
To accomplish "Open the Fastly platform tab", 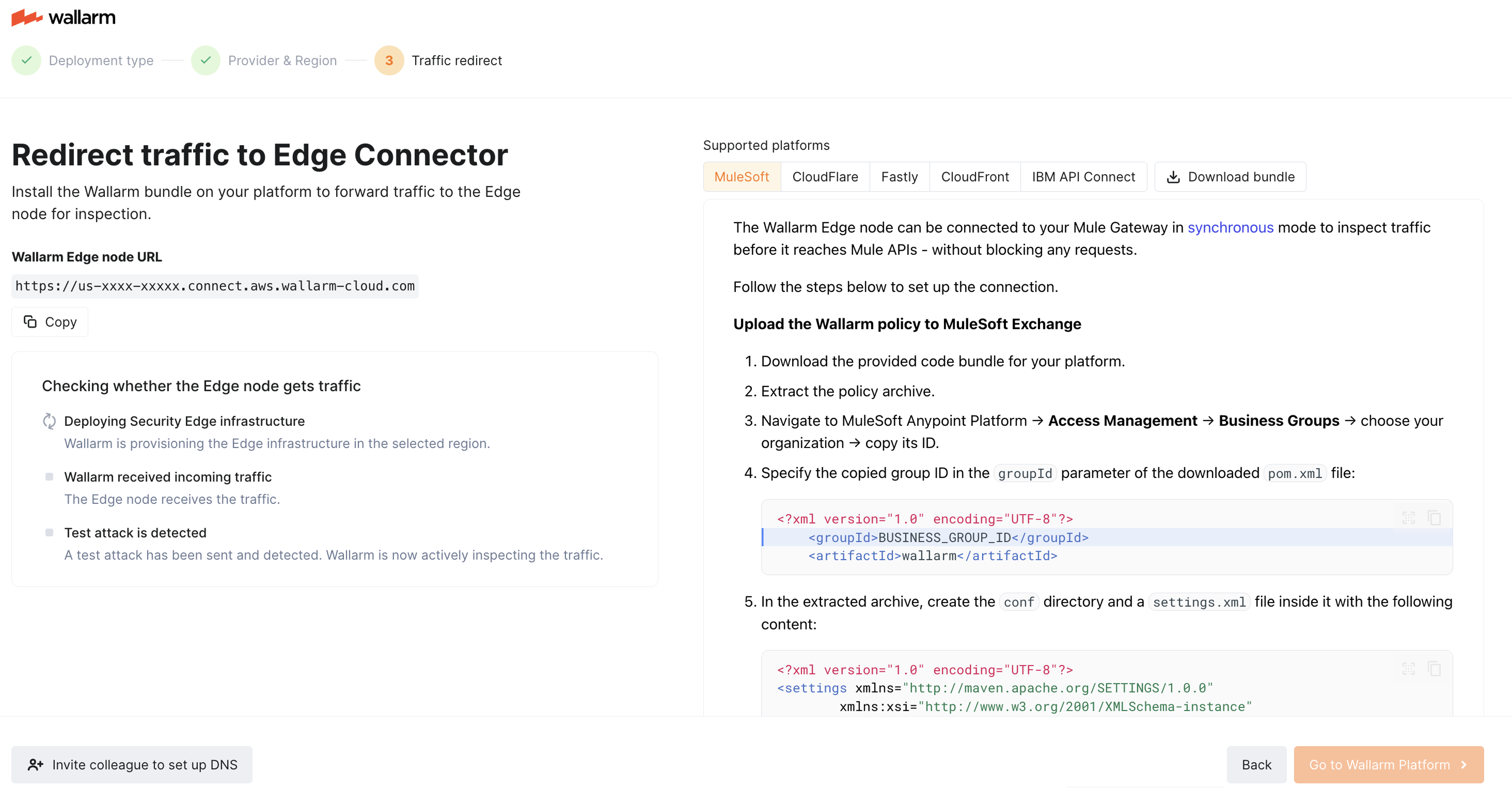I will [899, 177].
